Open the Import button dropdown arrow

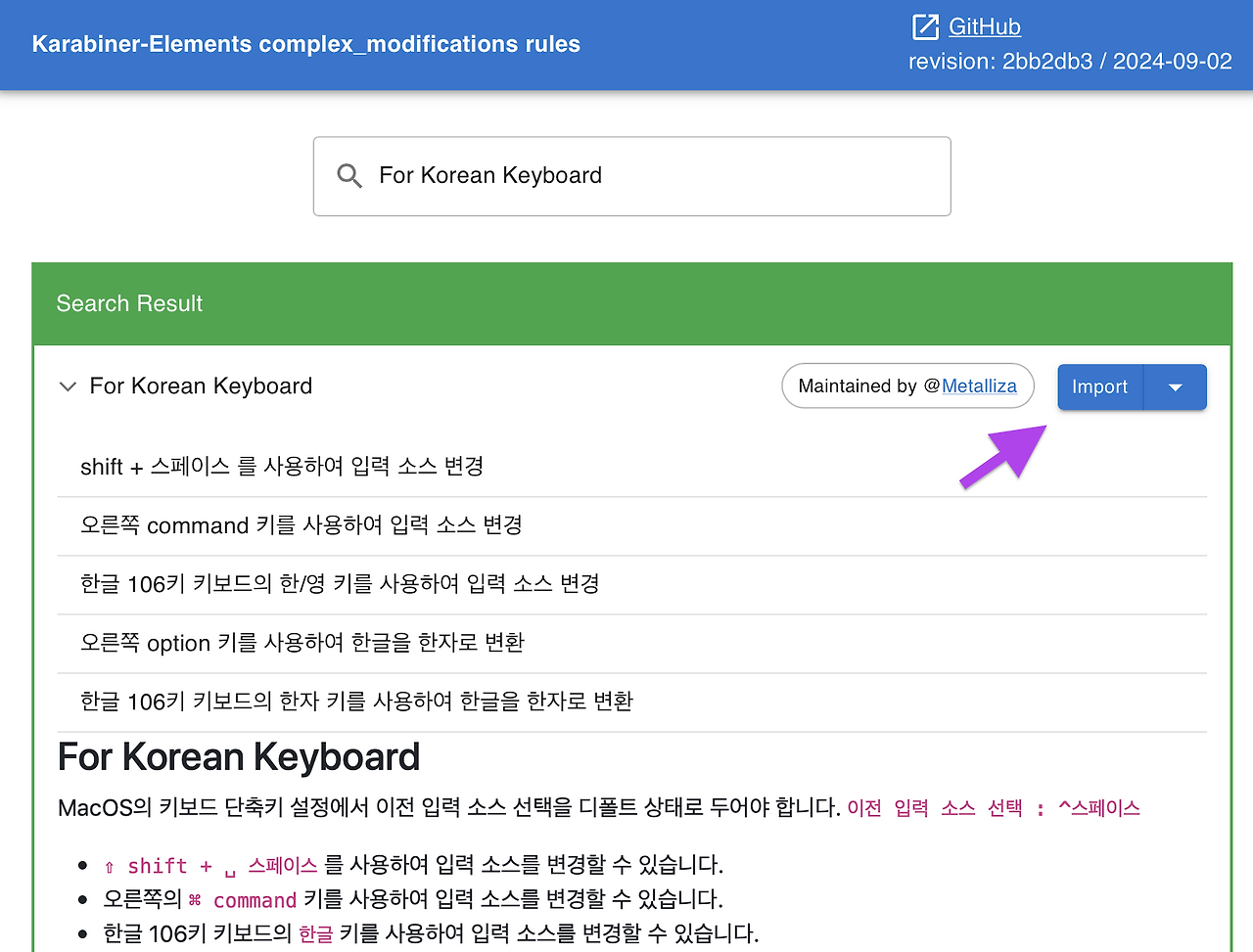pos(1176,387)
